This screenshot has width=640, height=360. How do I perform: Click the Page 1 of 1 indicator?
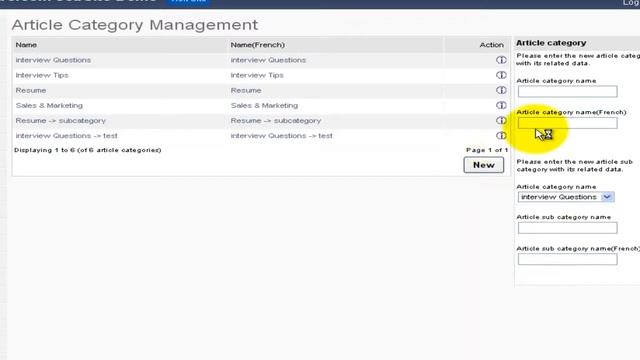[x=487, y=150]
